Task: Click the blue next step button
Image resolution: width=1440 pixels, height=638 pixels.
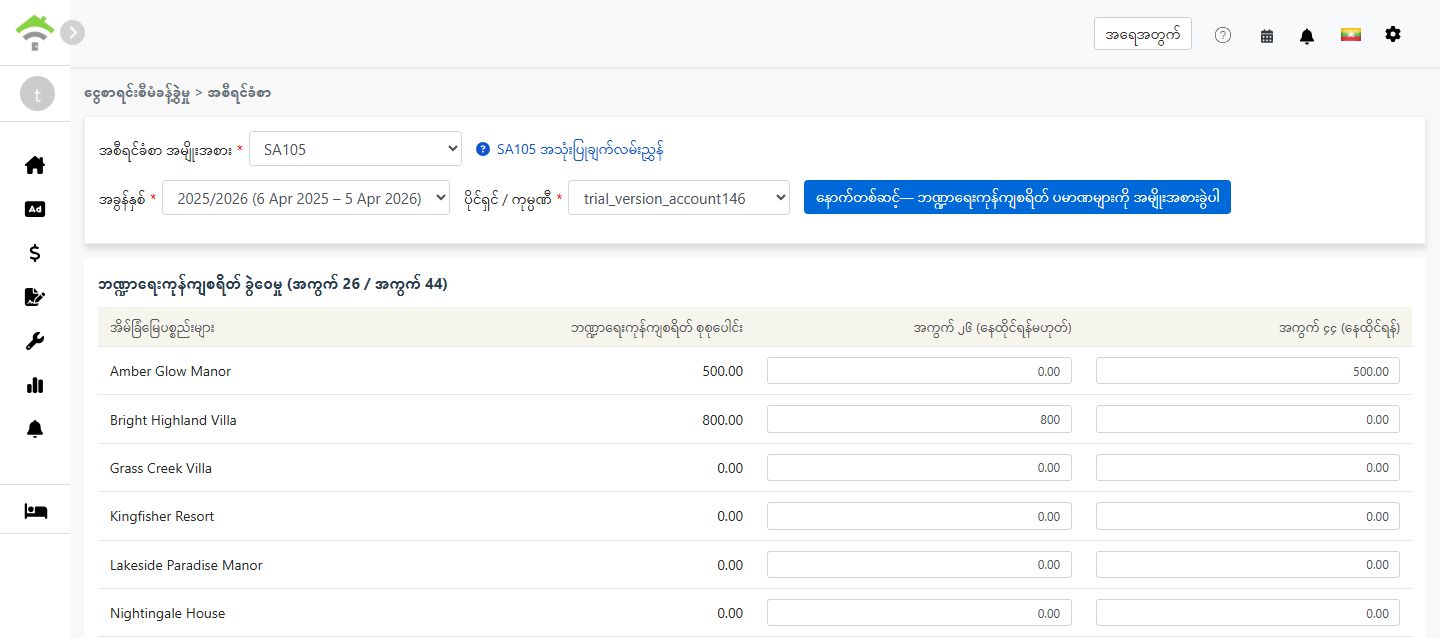Action: tap(1017, 197)
